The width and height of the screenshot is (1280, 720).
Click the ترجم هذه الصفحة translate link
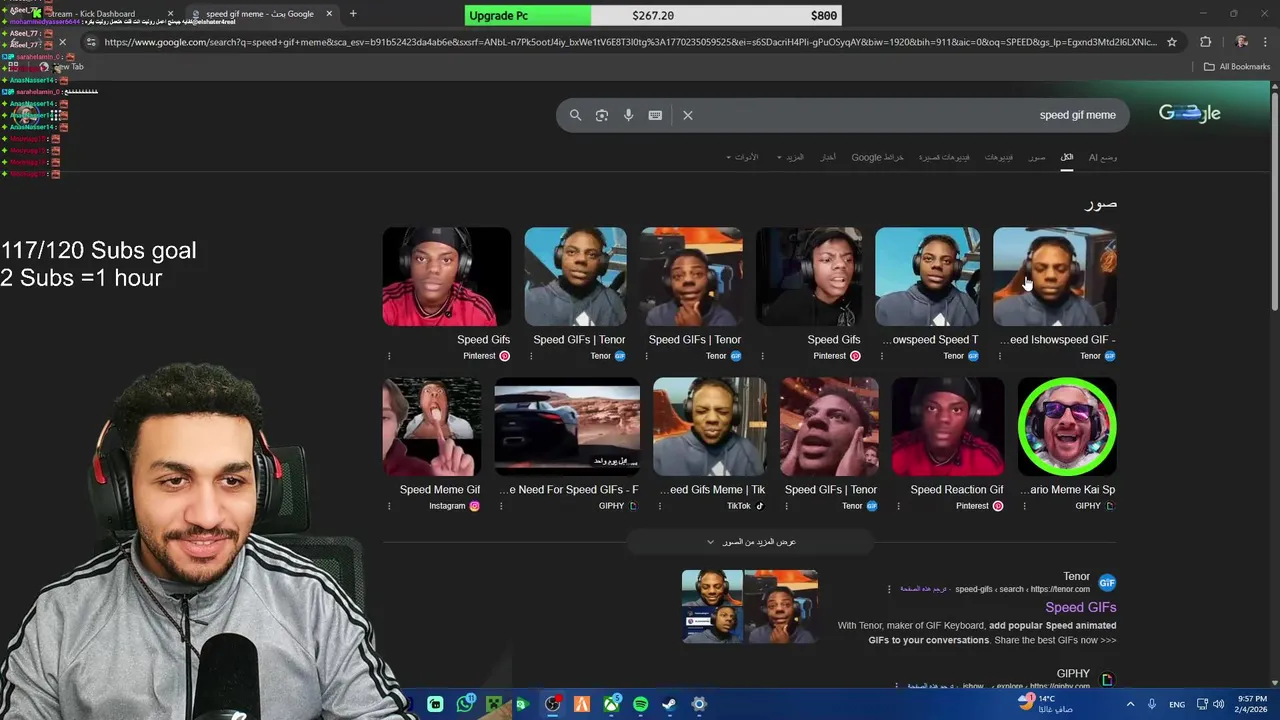(x=923, y=589)
